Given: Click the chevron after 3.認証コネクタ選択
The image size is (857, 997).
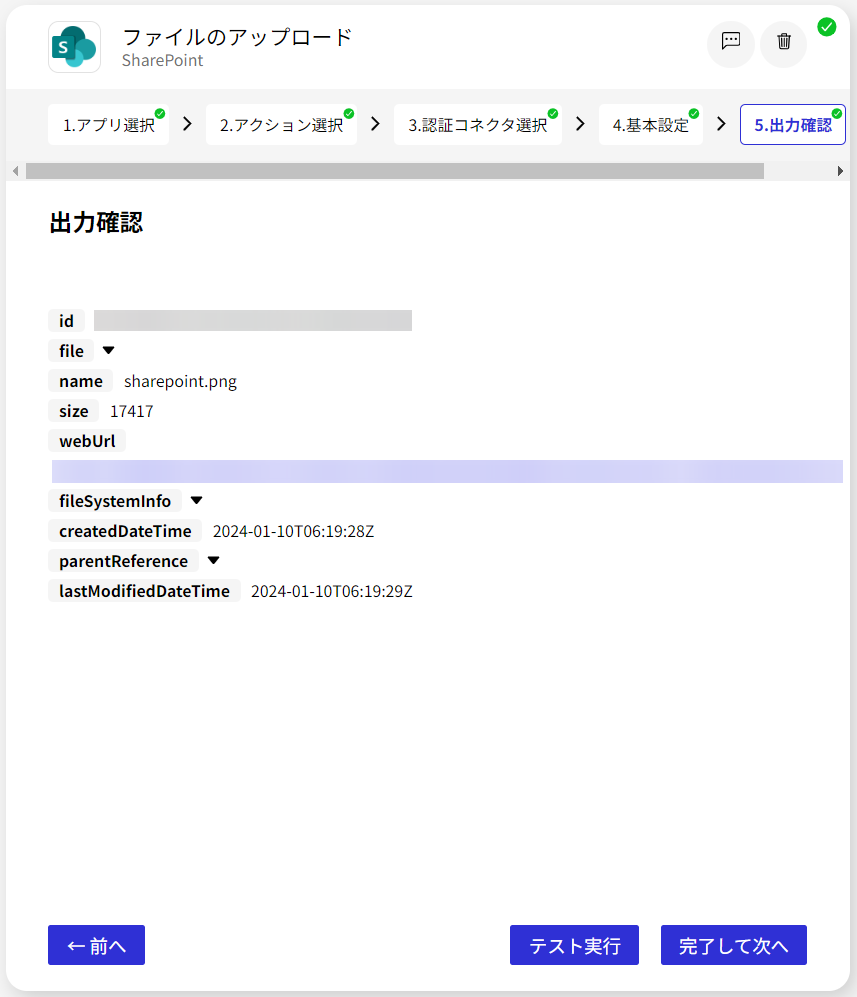Looking at the screenshot, I should tap(580, 123).
